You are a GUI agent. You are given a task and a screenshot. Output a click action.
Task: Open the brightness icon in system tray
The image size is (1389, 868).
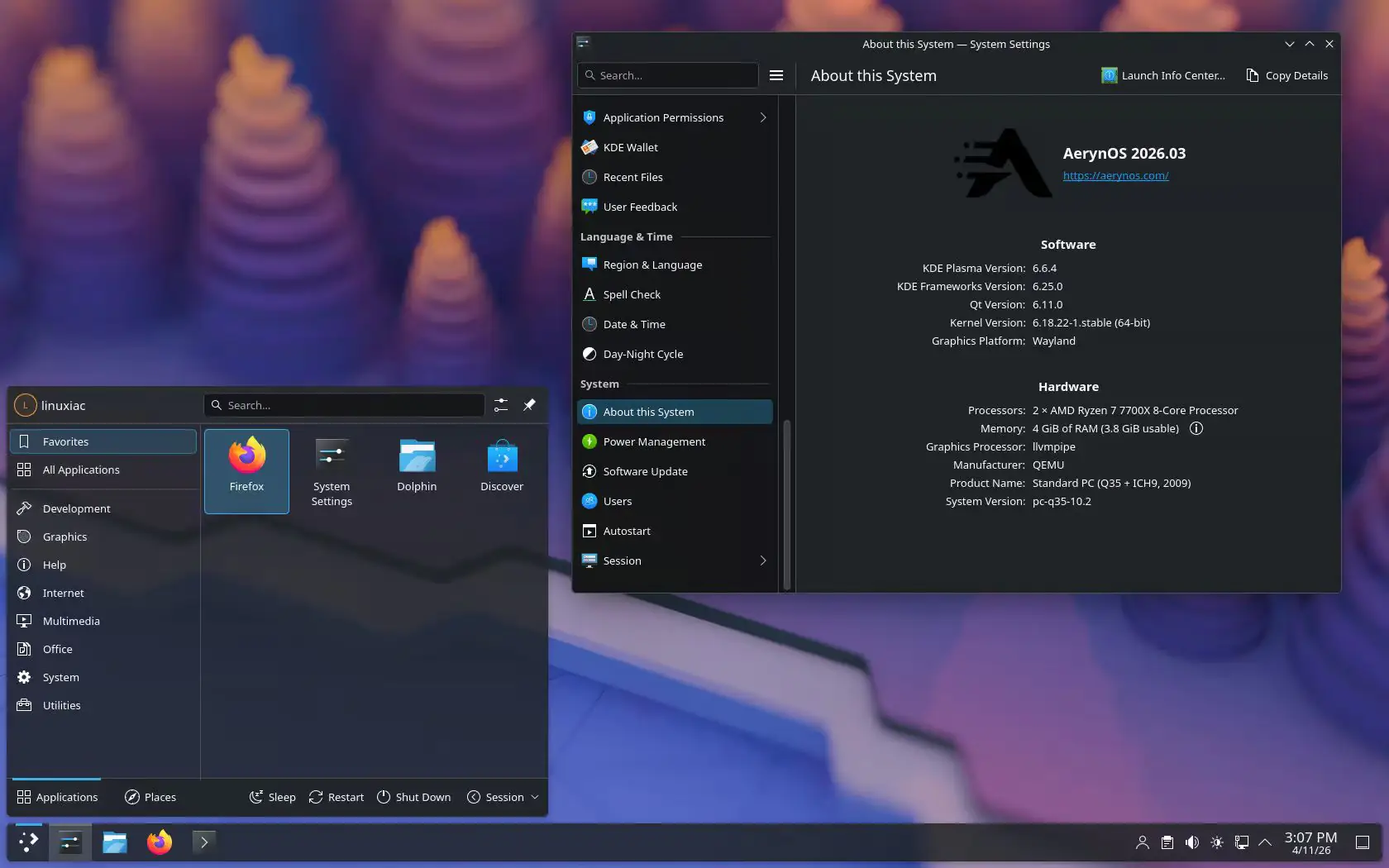(x=1216, y=842)
